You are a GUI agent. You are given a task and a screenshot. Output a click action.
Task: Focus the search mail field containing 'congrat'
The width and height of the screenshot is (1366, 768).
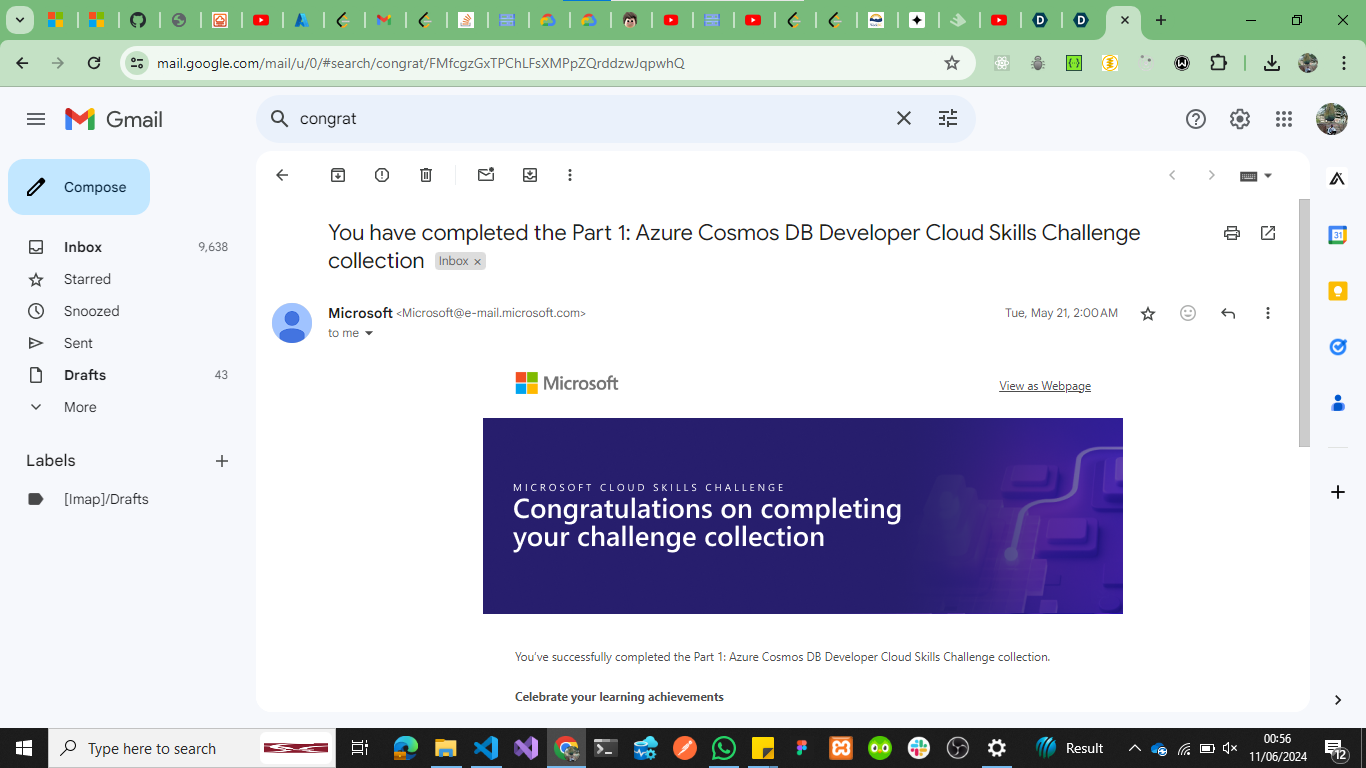tap(590, 119)
